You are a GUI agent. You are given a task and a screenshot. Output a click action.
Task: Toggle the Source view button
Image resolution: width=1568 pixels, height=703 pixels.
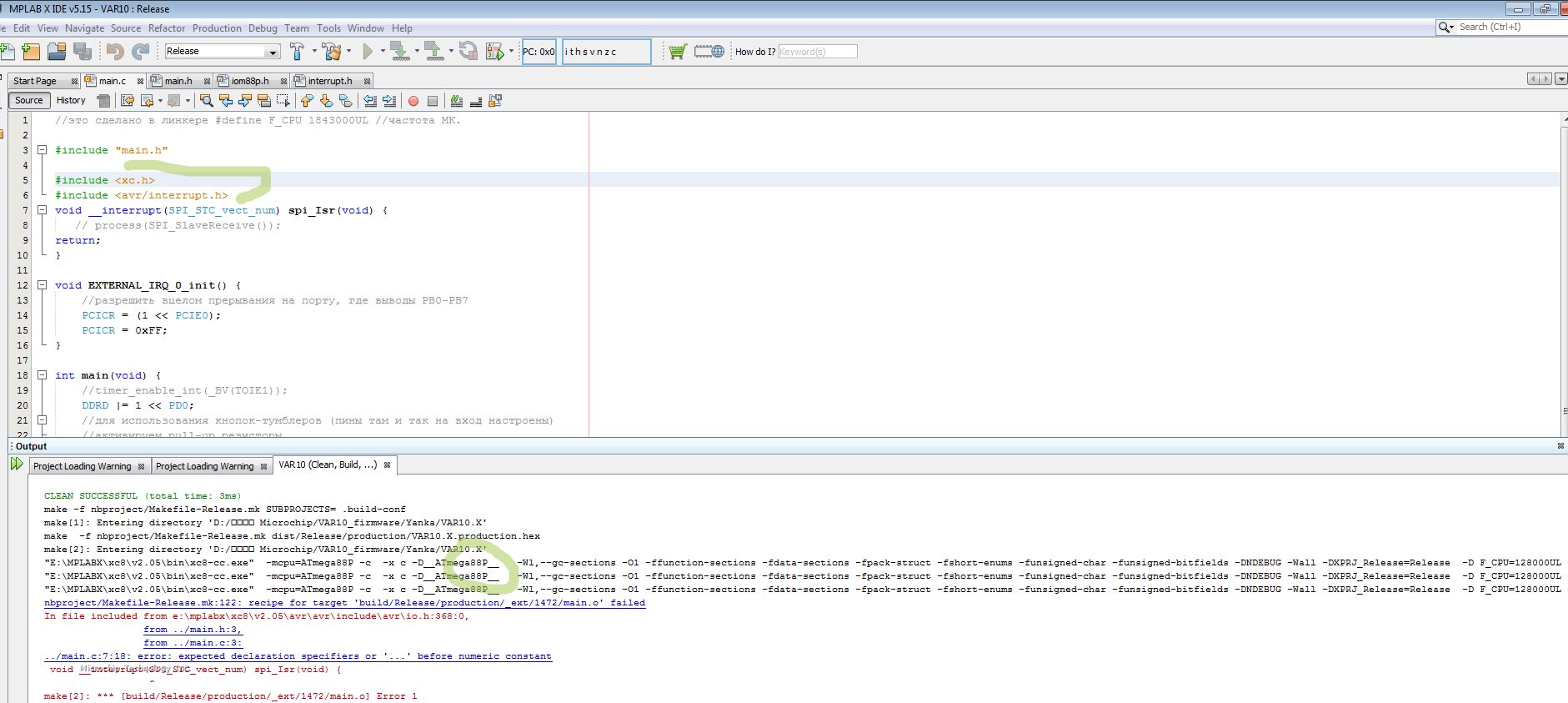tap(29, 100)
